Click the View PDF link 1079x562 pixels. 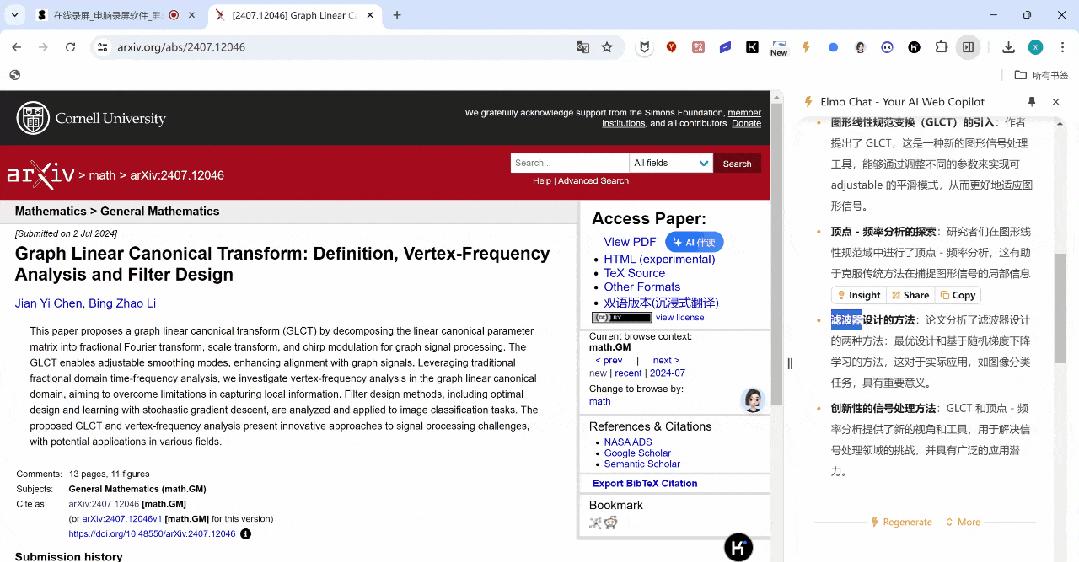coord(630,242)
